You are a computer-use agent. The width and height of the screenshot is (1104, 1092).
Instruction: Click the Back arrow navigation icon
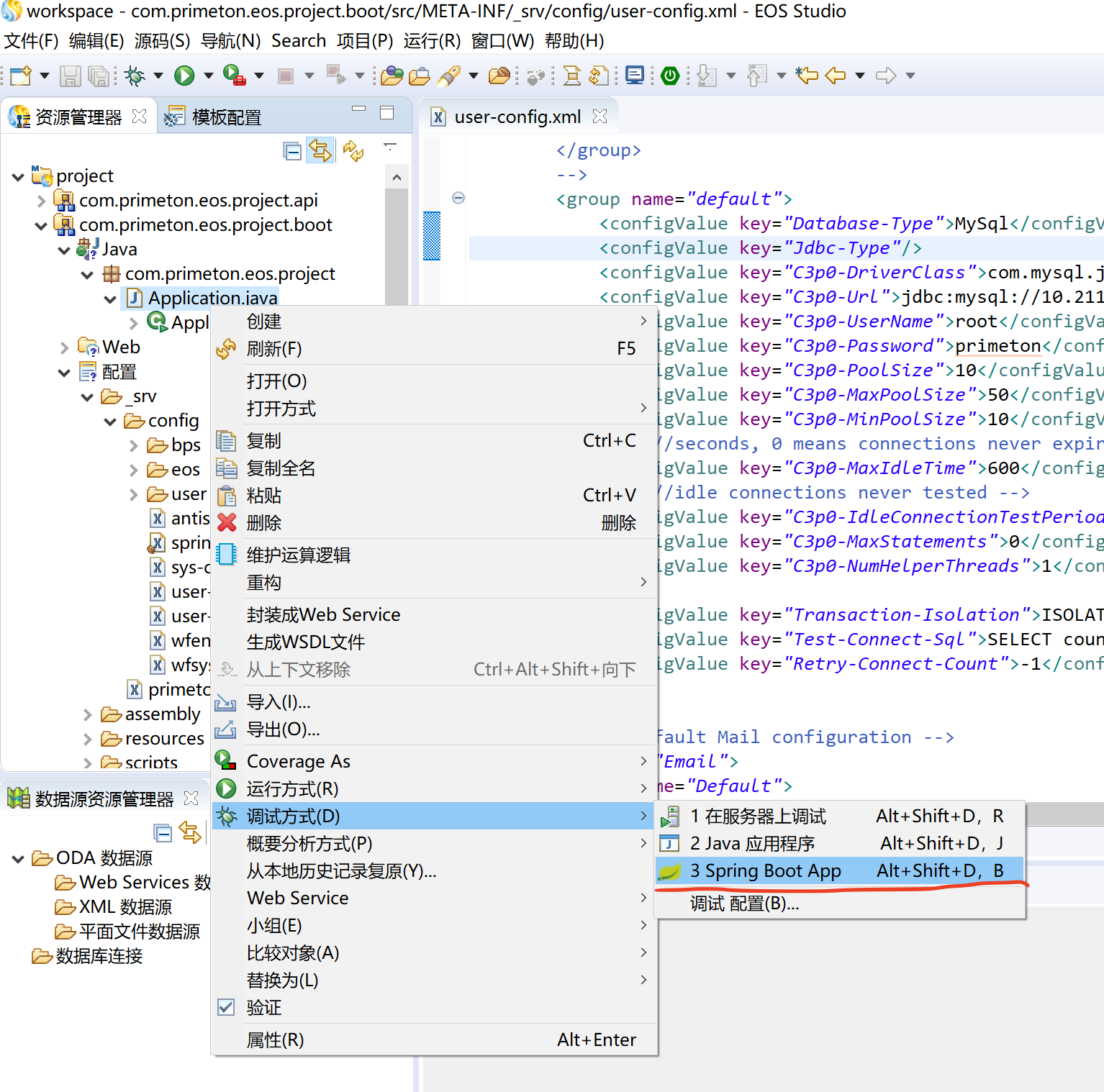pos(835,76)
